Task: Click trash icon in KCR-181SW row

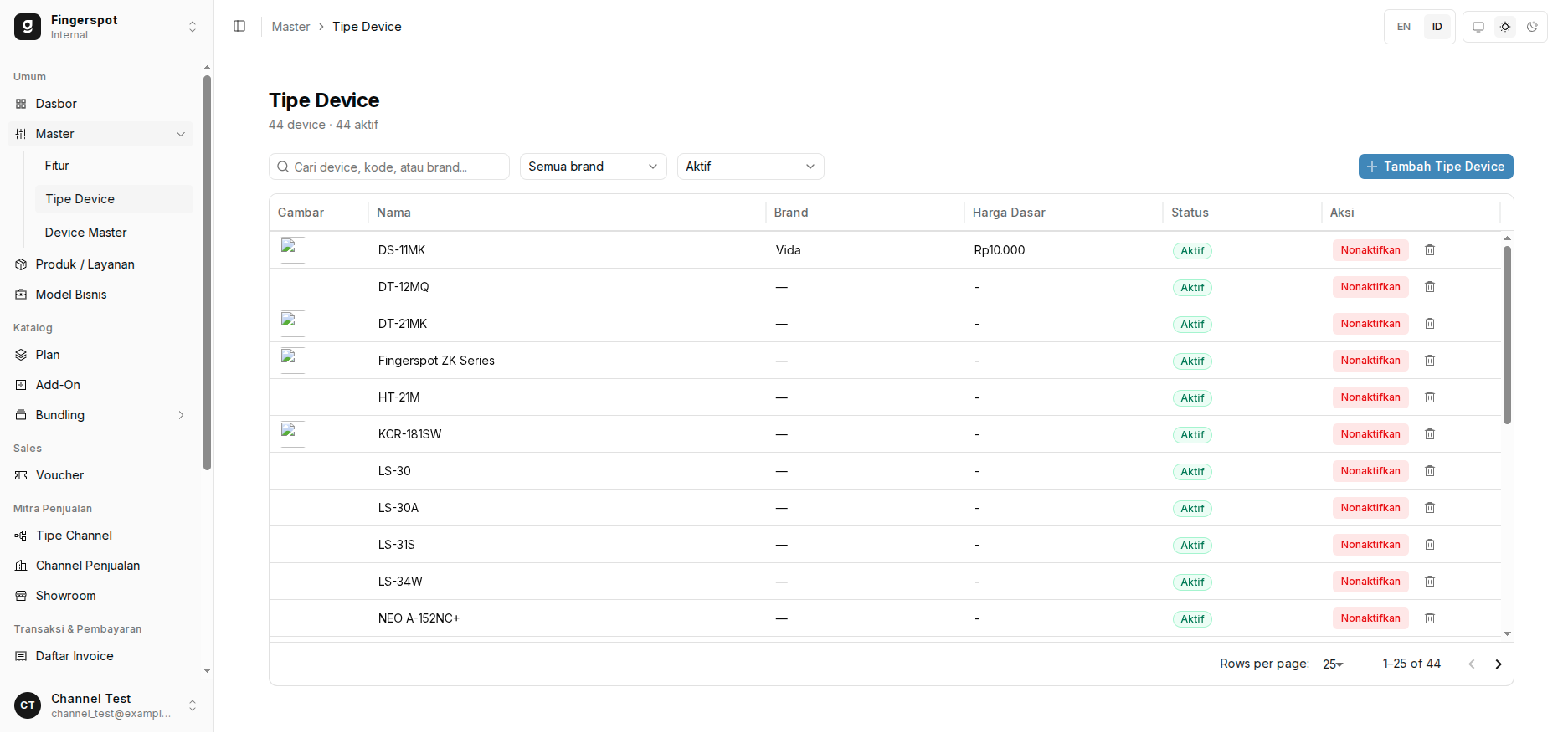Action: (1430, 434)
